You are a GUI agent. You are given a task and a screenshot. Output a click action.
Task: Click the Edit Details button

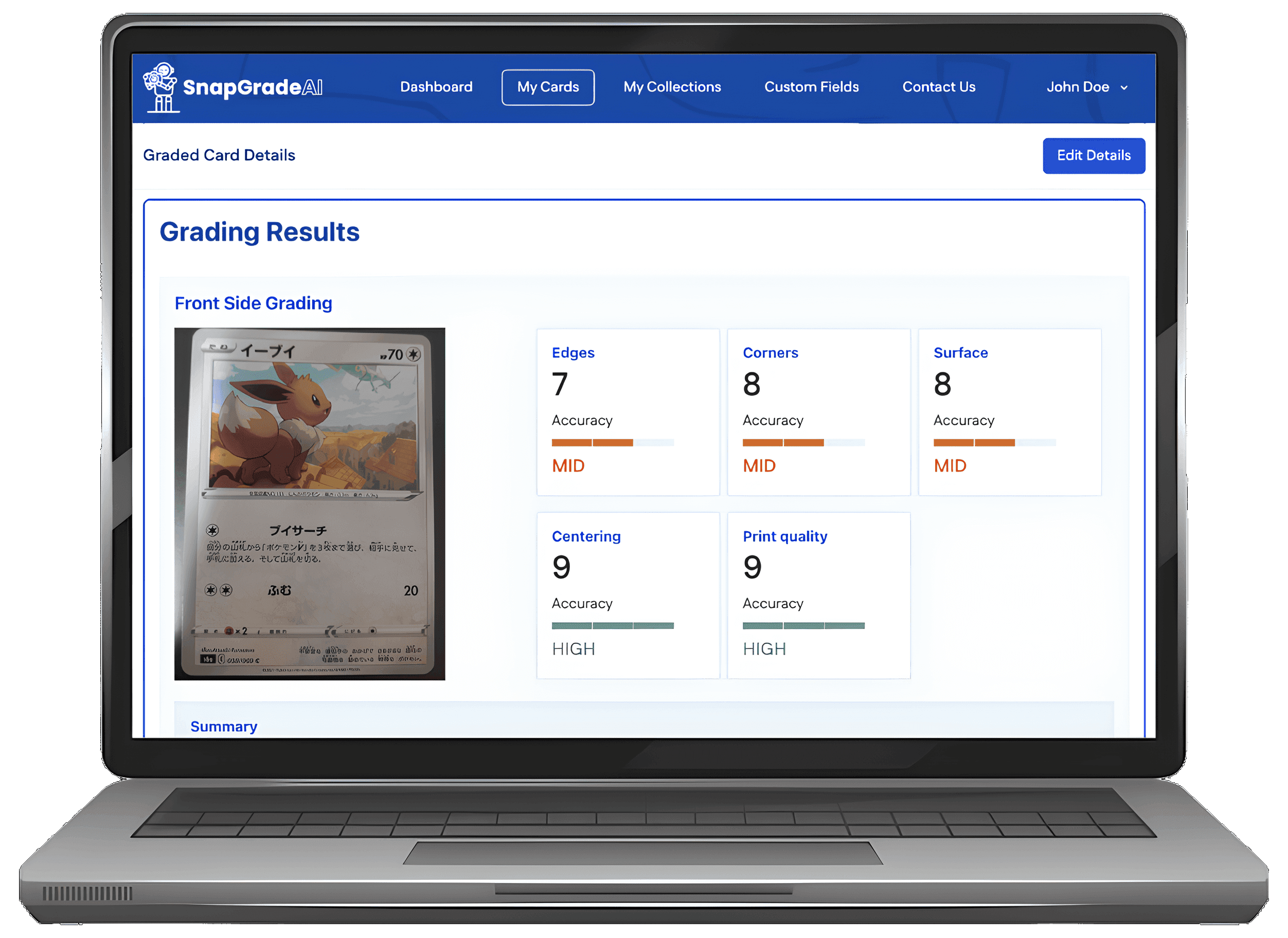pyautogui.click(x=1094, y=156)
